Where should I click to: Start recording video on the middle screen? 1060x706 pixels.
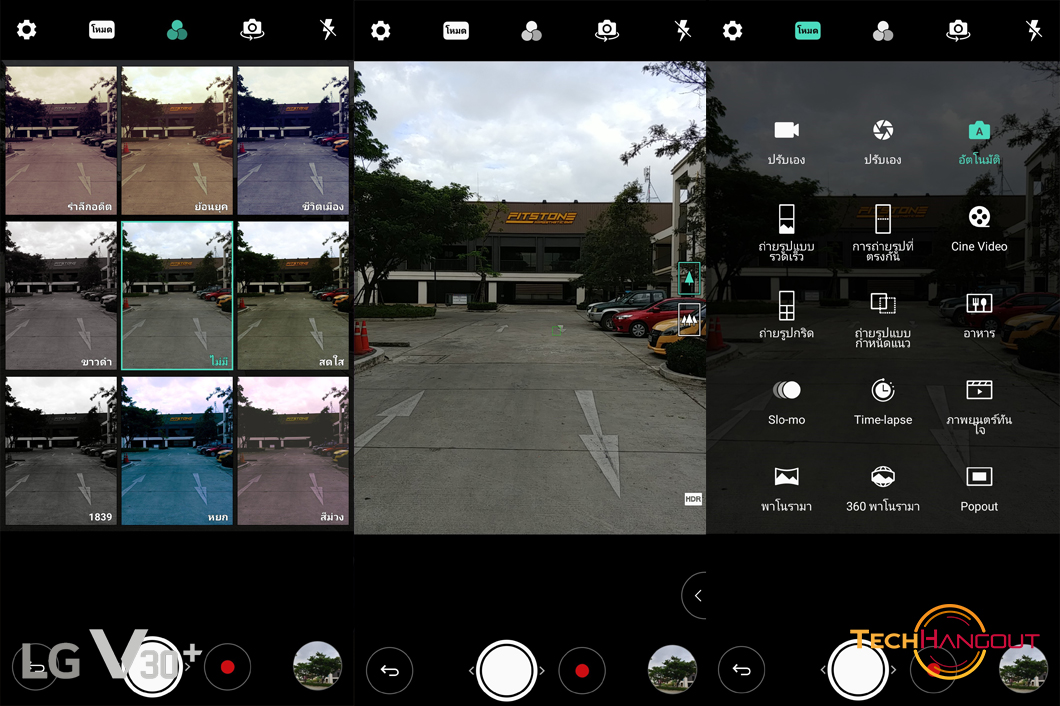(582, 670)
